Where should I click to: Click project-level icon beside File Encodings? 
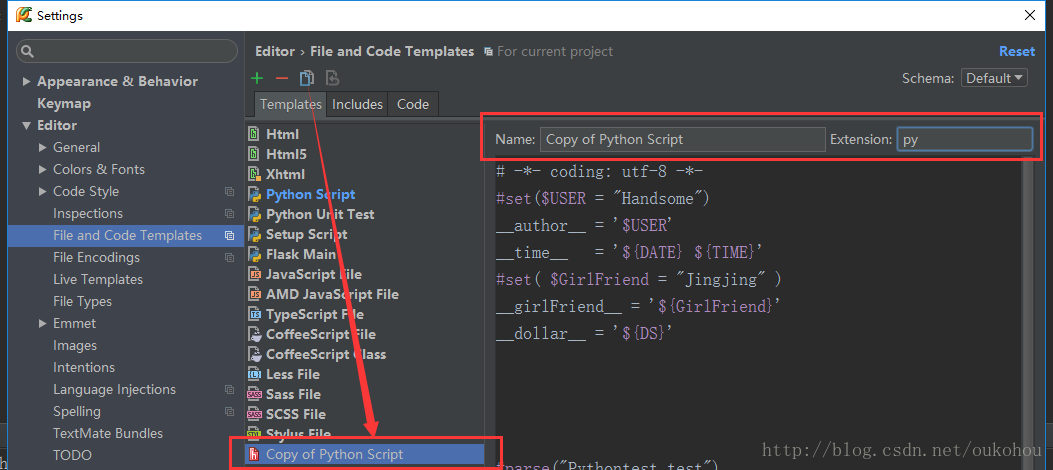click(x=230, y=257)
